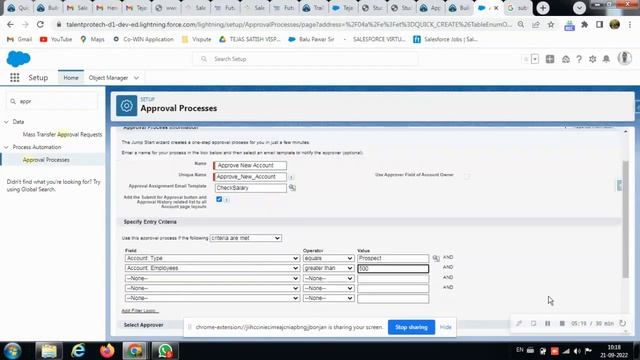
Task: Open the Chrome extensions puzzle icon
Action: coord(584,24)
